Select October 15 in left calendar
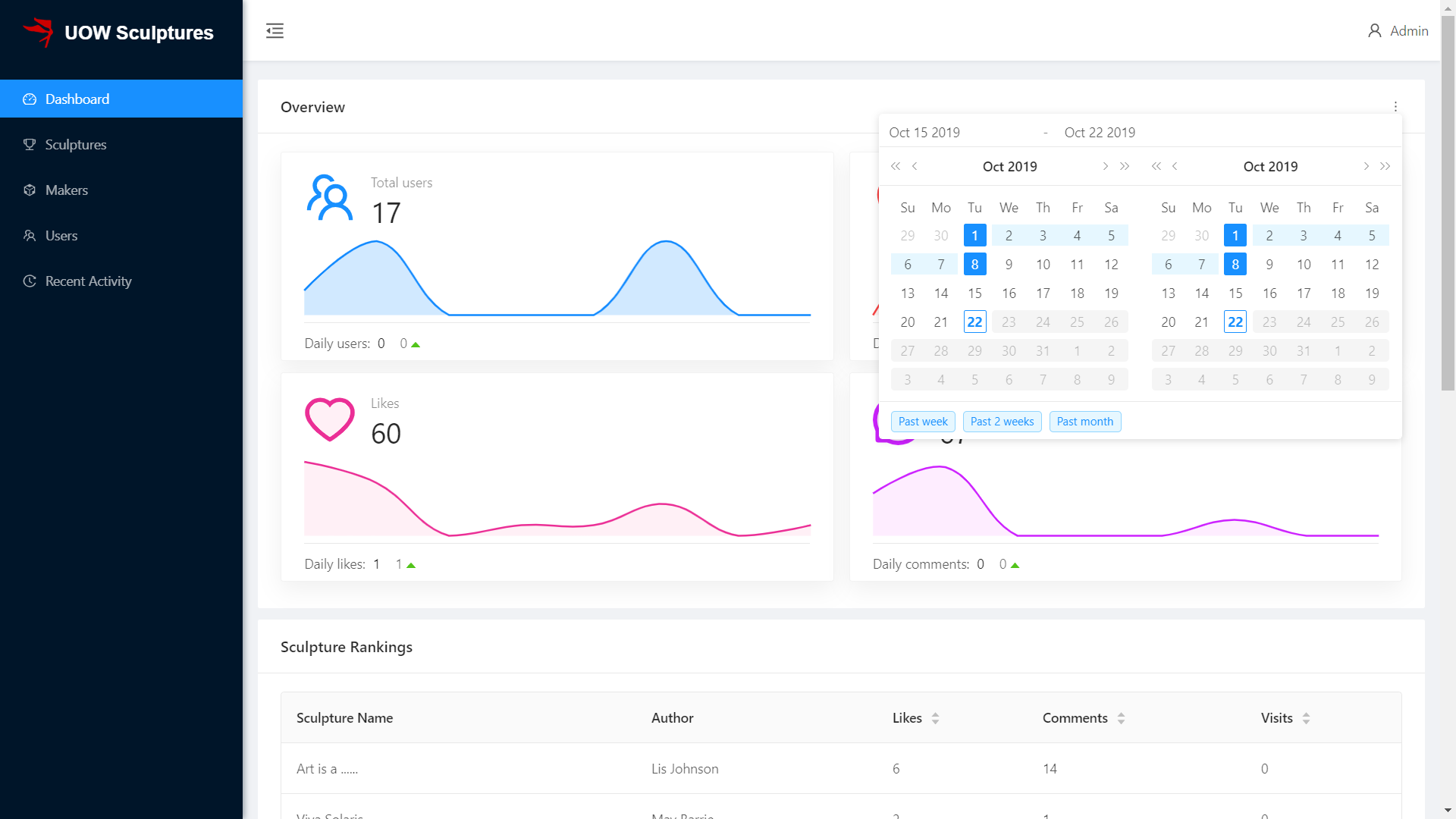The image size is (1456, 819). [974, 293]
